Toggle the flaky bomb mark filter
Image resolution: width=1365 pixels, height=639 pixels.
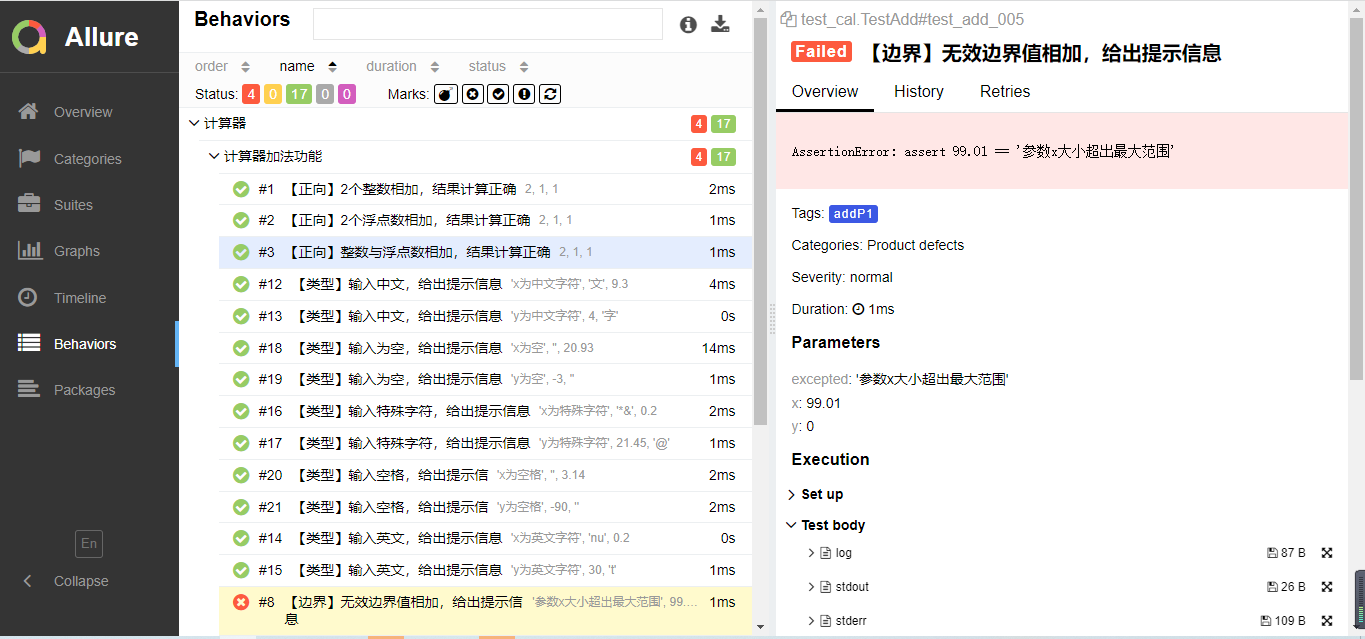445,94
